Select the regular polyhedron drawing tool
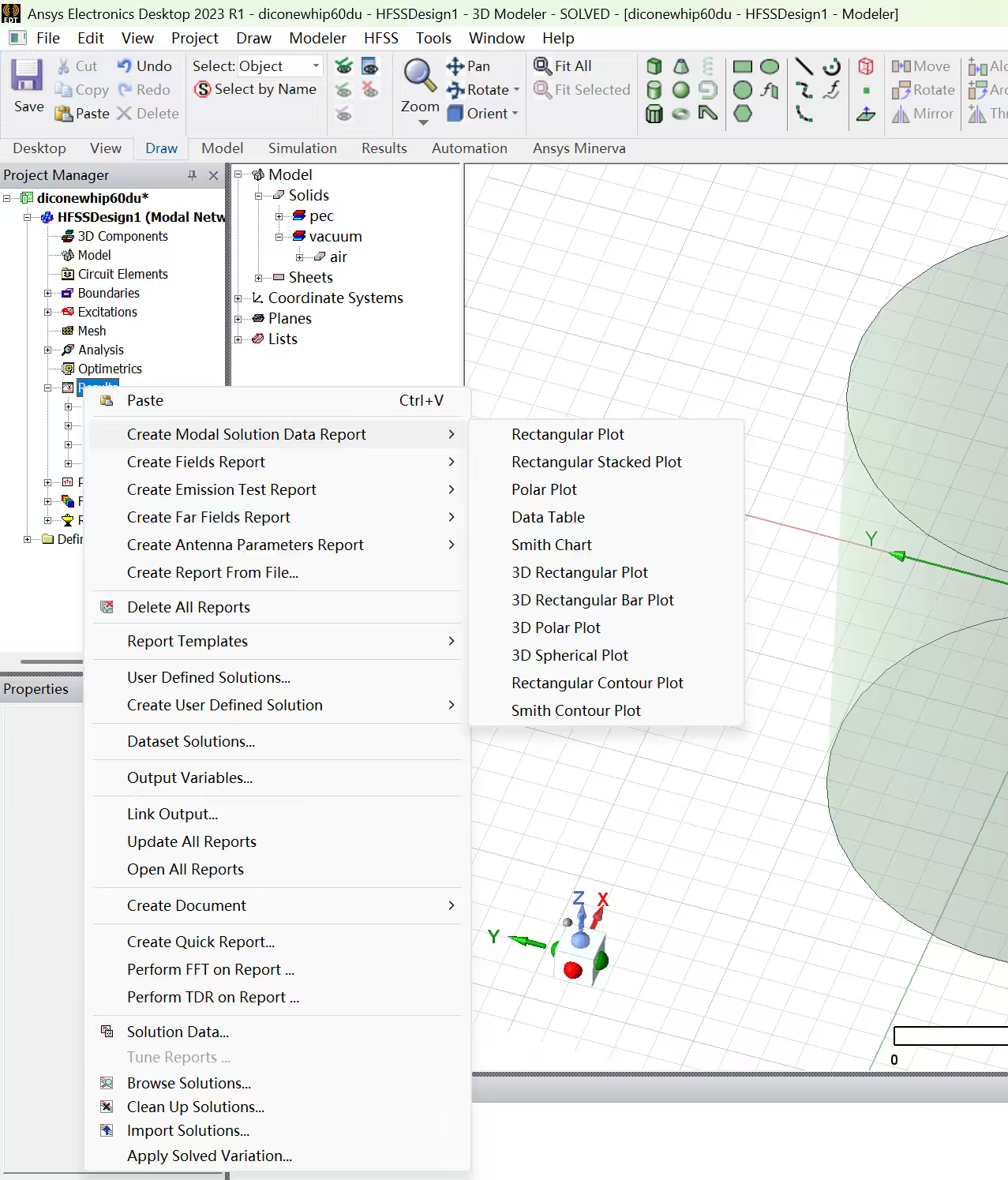Viewport: 1008px width, 1180px height. (x=654, y=114)
